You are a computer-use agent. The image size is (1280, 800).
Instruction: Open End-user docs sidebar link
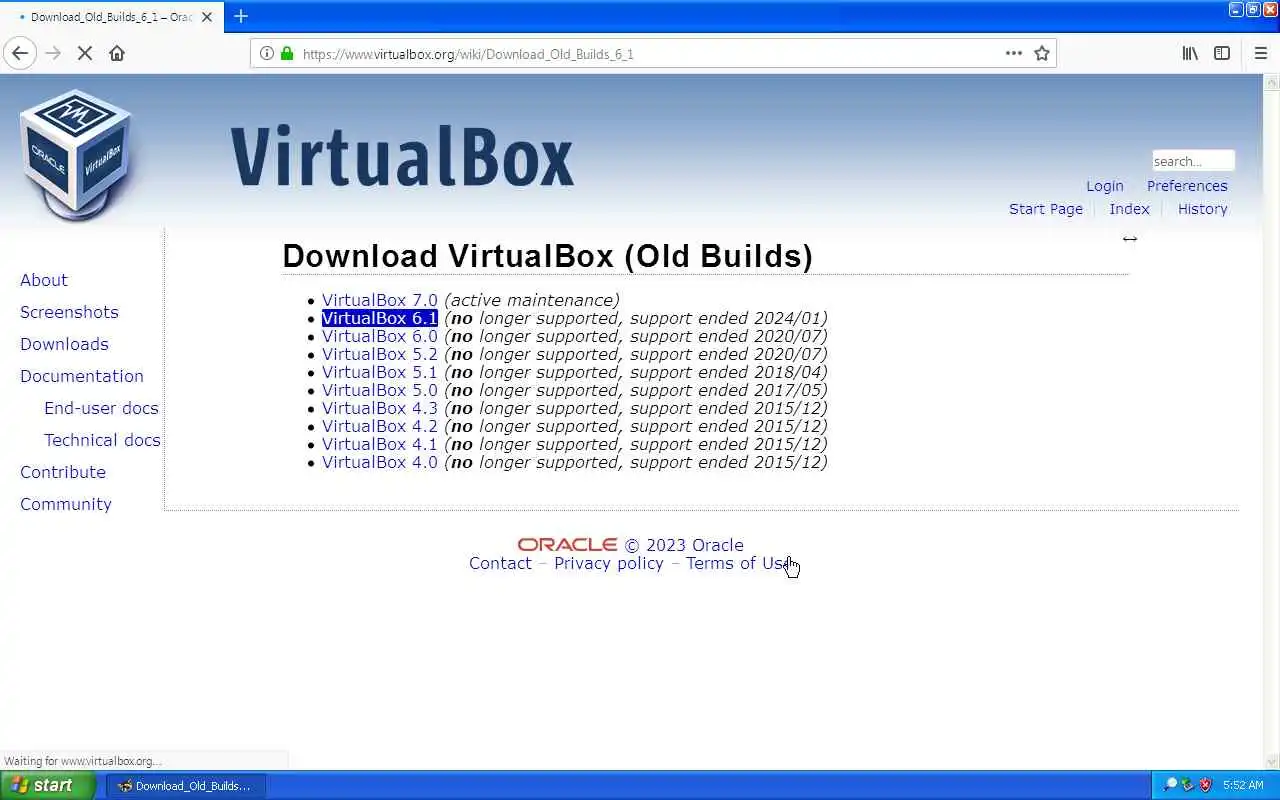[101, 408]
